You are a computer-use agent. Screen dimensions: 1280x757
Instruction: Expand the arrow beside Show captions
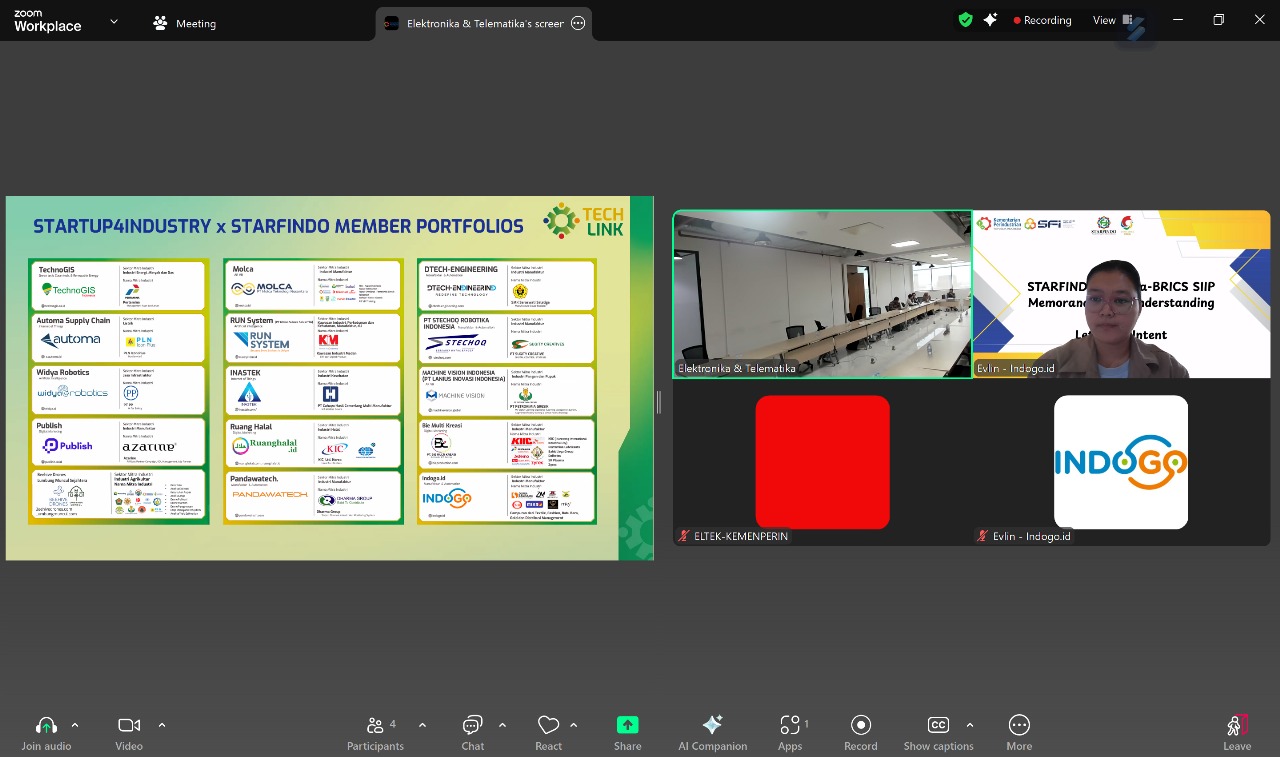969,725
